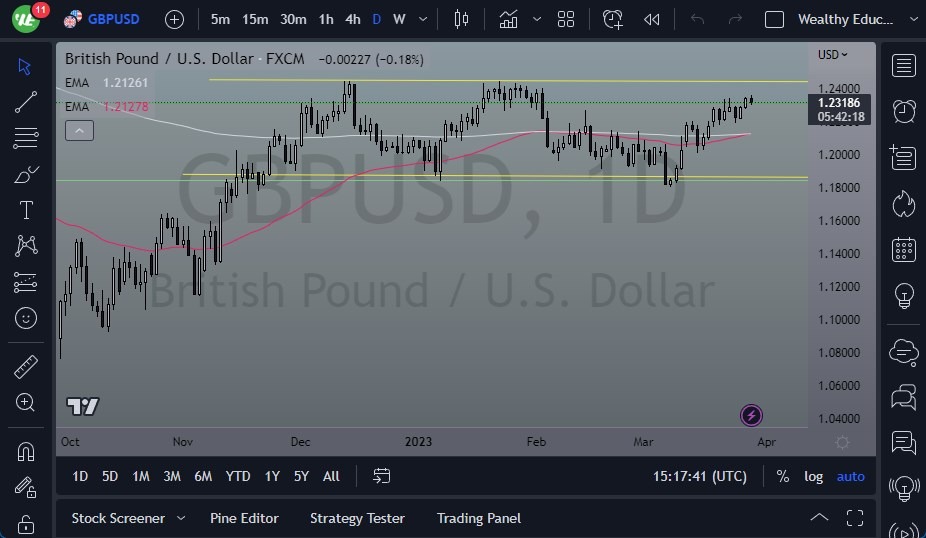Click the current price label 1.23186
Image resolution: width=926 pixels, height=538 pixels.
[x=840, y=102]
